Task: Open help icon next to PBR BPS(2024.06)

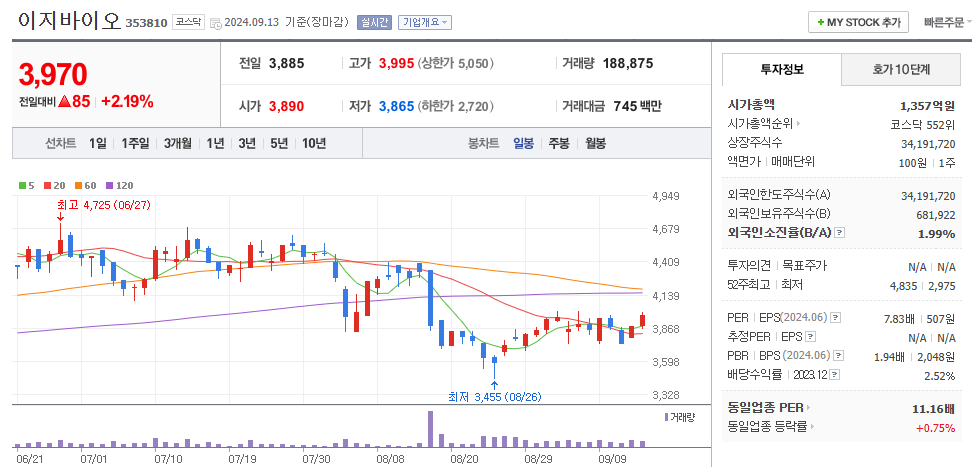Action: [839, 356]
